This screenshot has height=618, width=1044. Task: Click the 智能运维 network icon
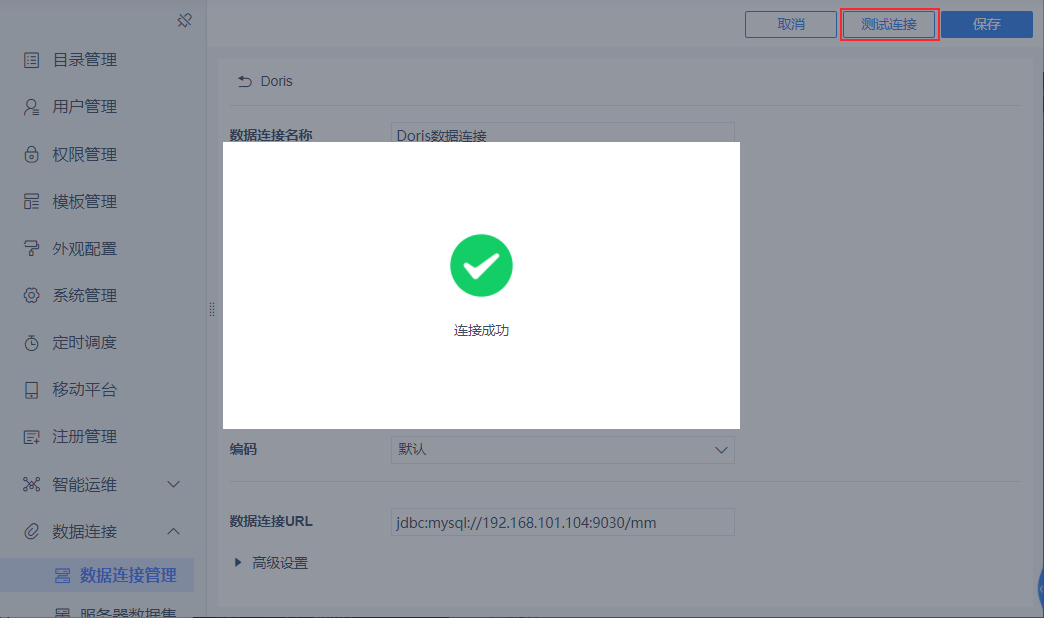point(31,484)
